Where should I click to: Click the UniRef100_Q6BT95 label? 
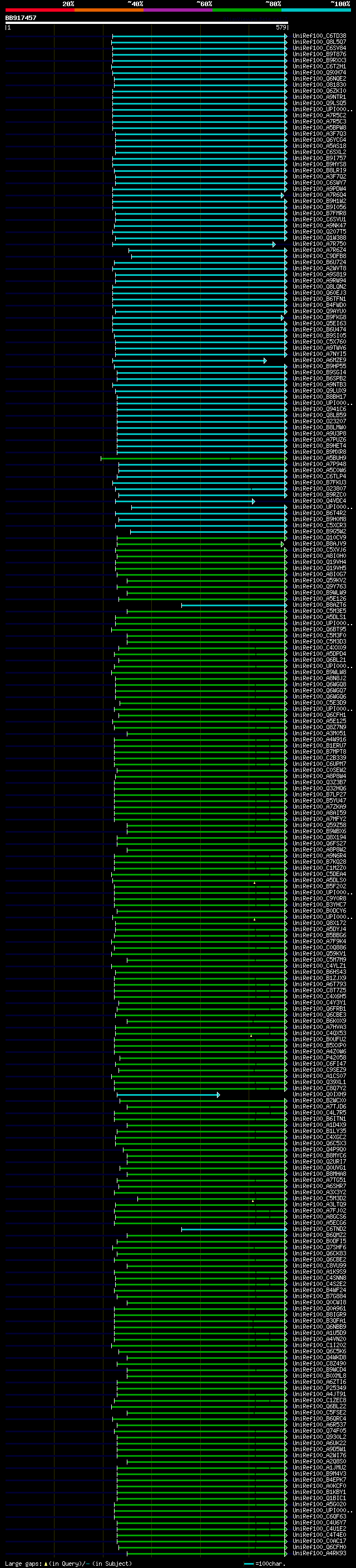coord(319,630)
